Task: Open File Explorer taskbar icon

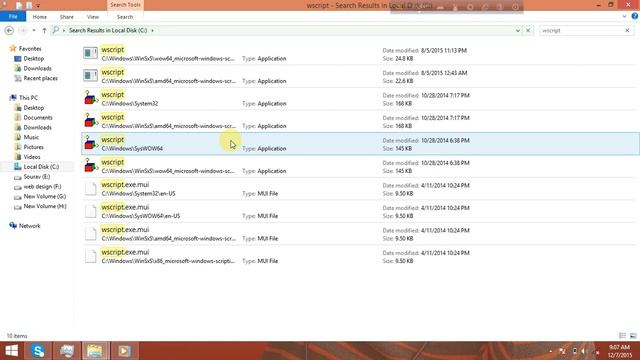Action: point(95,351)
